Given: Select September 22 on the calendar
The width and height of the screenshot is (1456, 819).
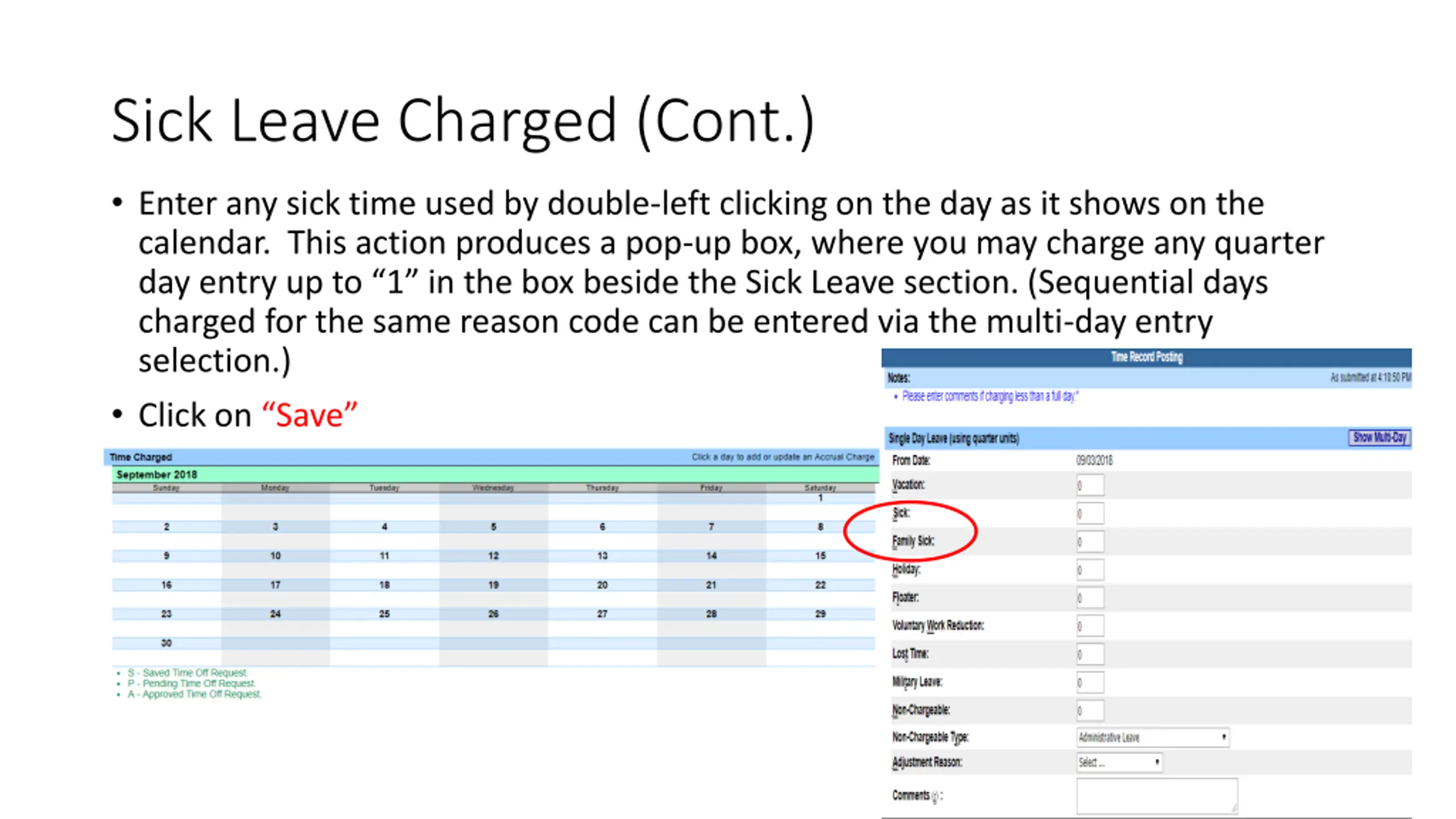Looking at the screenshot, I should (820, 585).
